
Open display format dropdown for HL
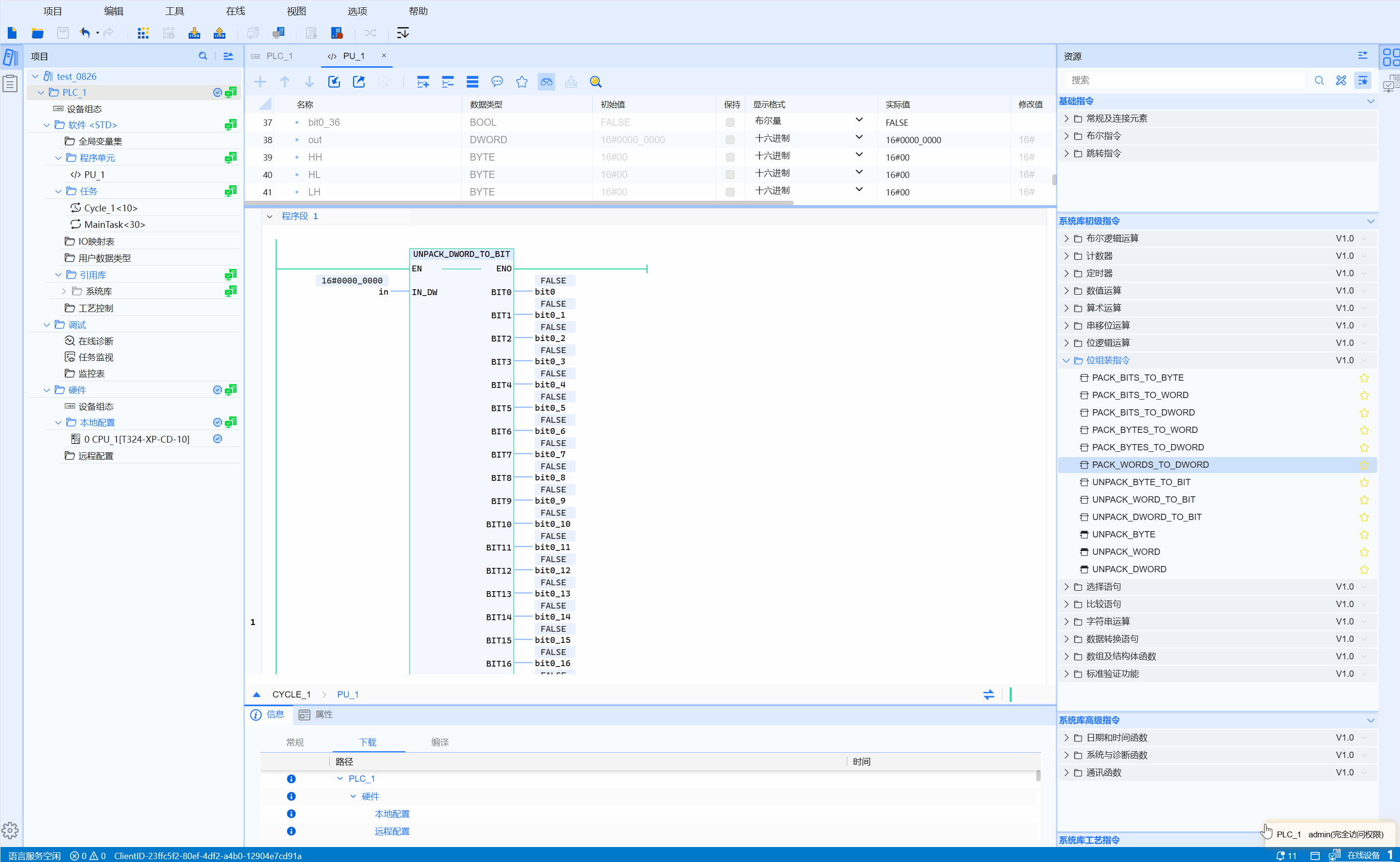click(x=859, y=173)
